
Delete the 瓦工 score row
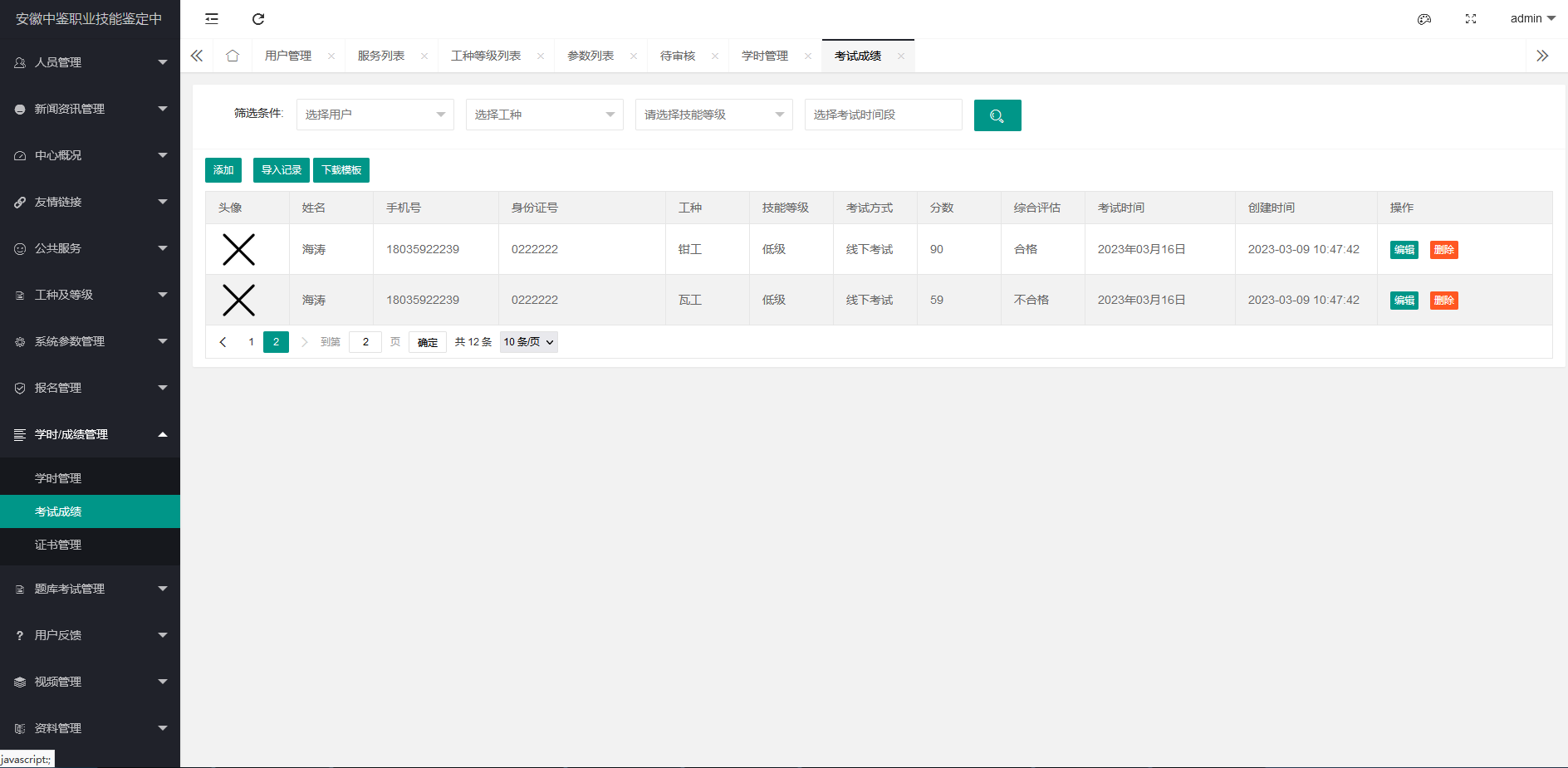pos(1444,301)
